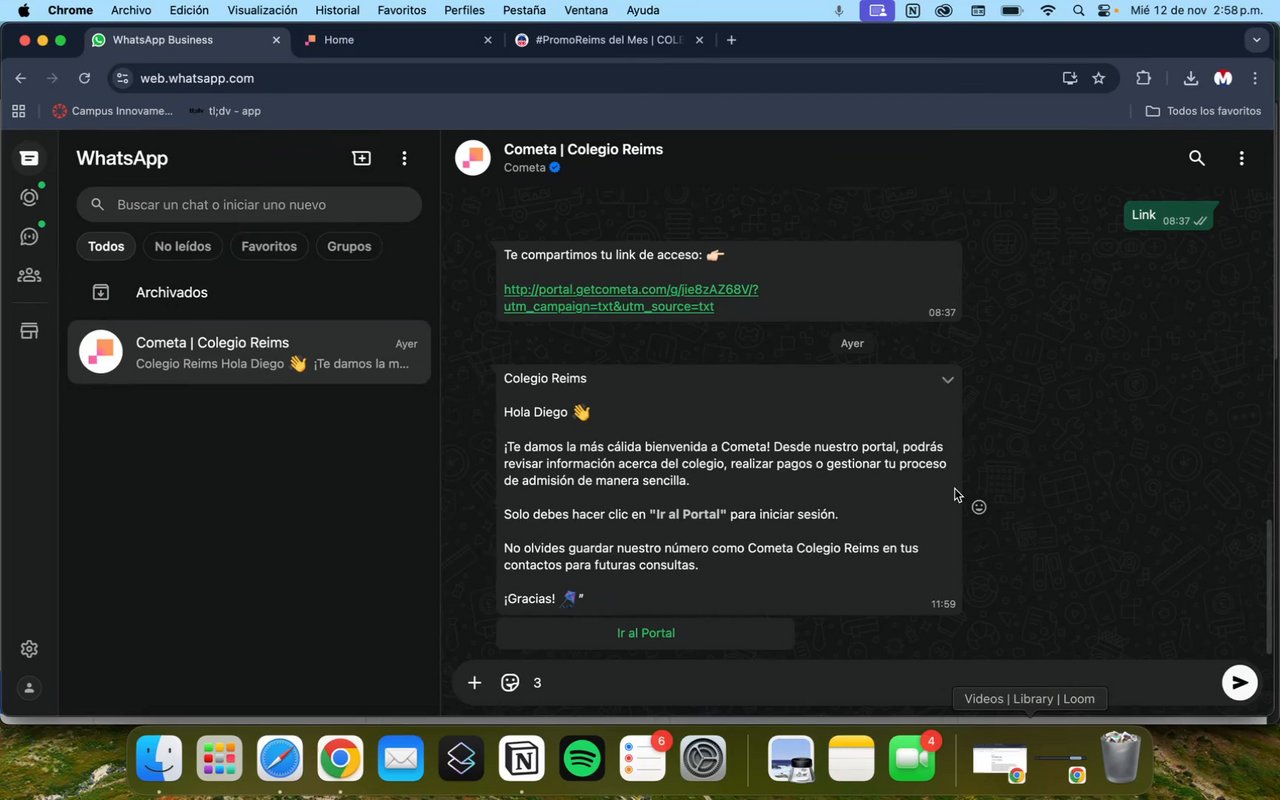Select the WhatsApp Business browser tab
The width and height of the screenshot is (1280, 800).
[x=185, y=40]
